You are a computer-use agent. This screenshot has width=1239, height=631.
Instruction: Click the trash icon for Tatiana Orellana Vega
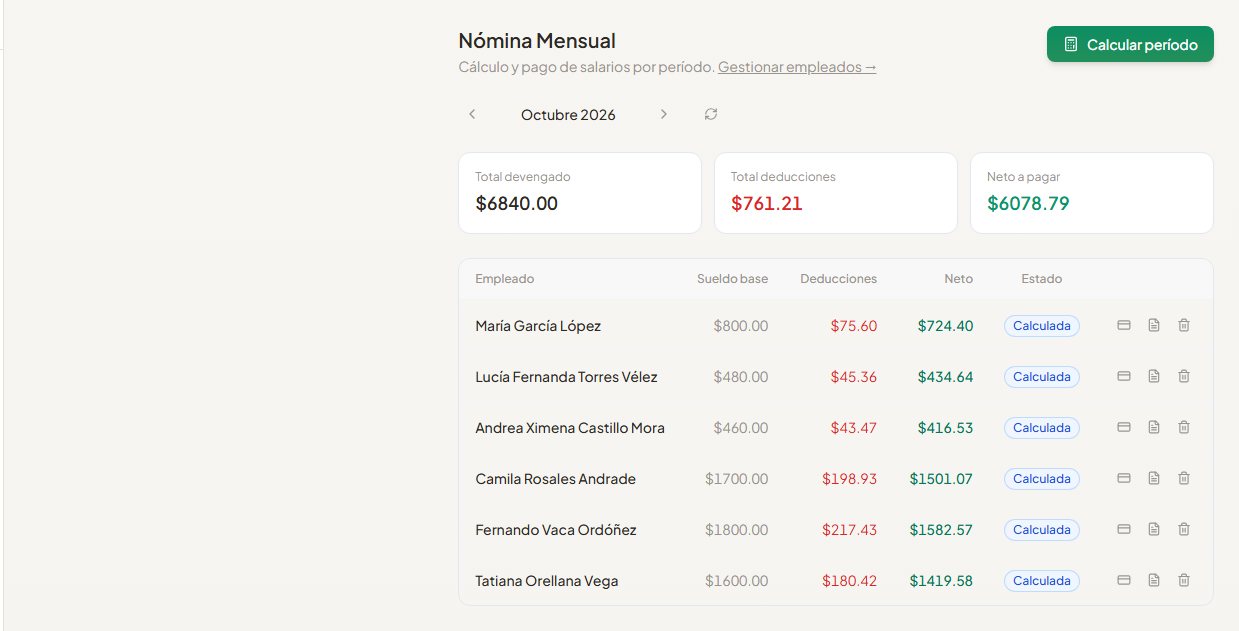[1184, 580]
